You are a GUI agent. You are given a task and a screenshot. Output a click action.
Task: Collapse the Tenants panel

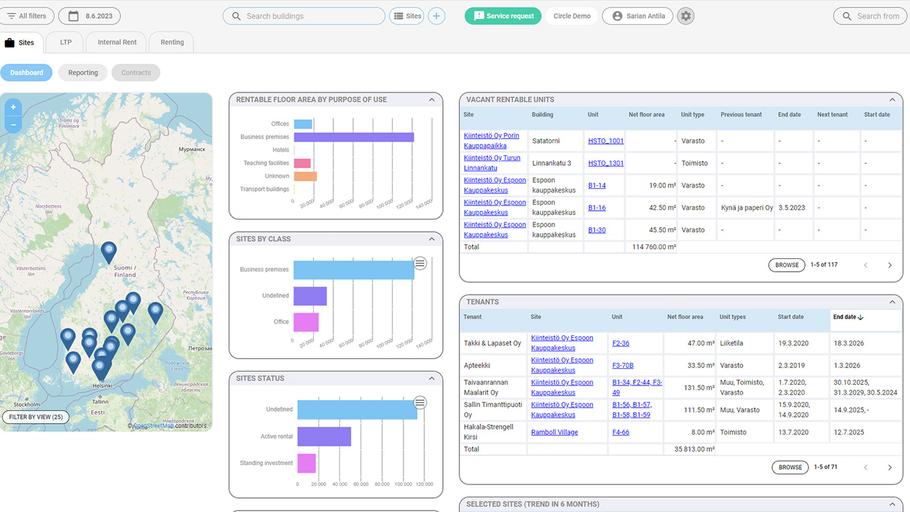click(892, 302)
